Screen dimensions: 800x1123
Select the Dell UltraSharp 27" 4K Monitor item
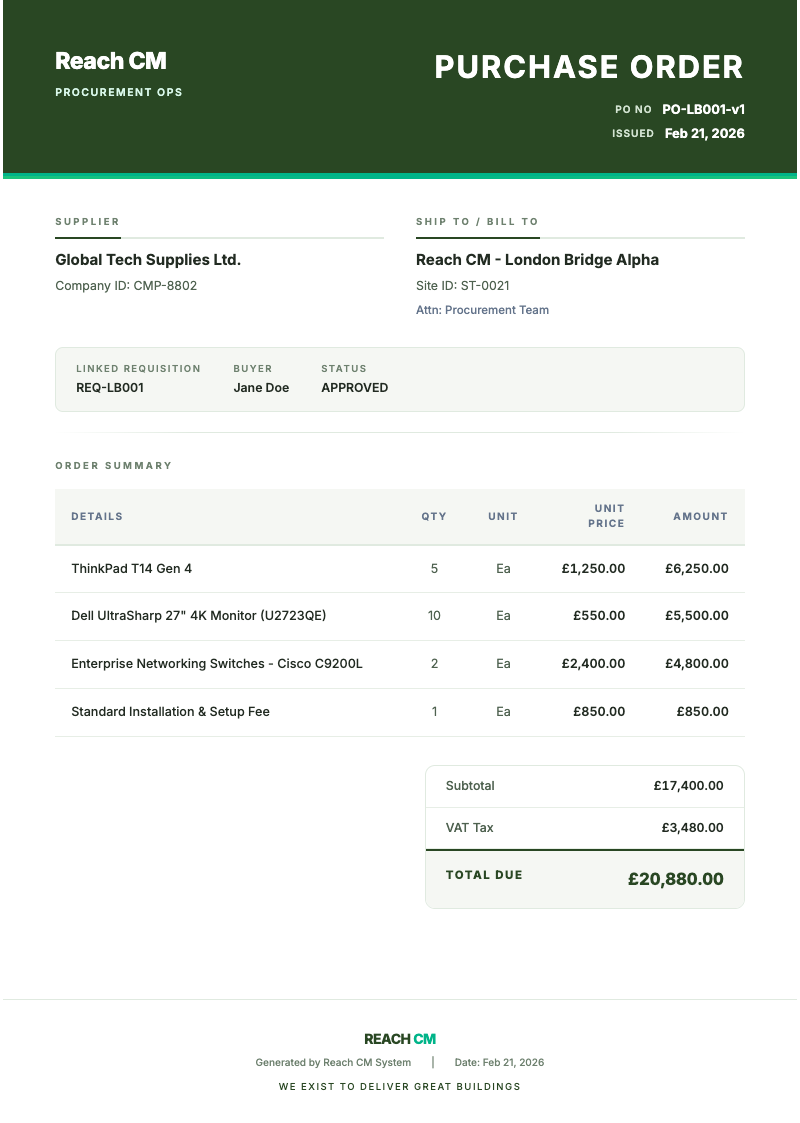(x=198, y=615)
